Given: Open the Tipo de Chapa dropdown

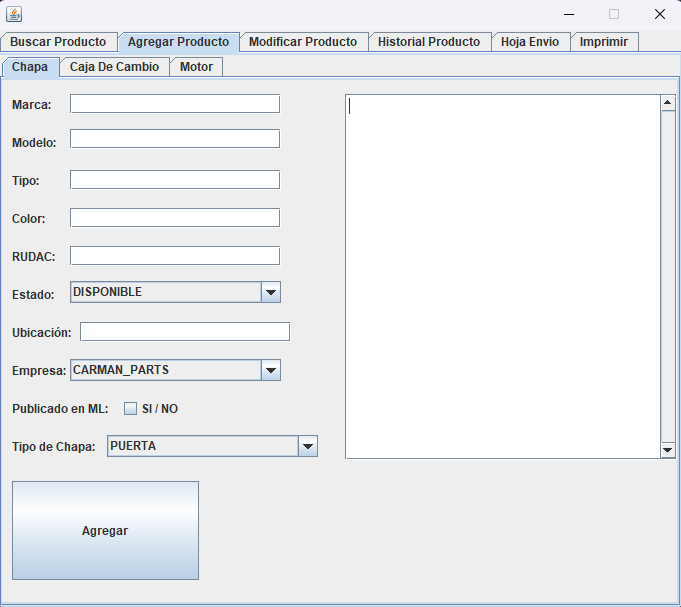Looking at the screenshot, I should (308, 447).
